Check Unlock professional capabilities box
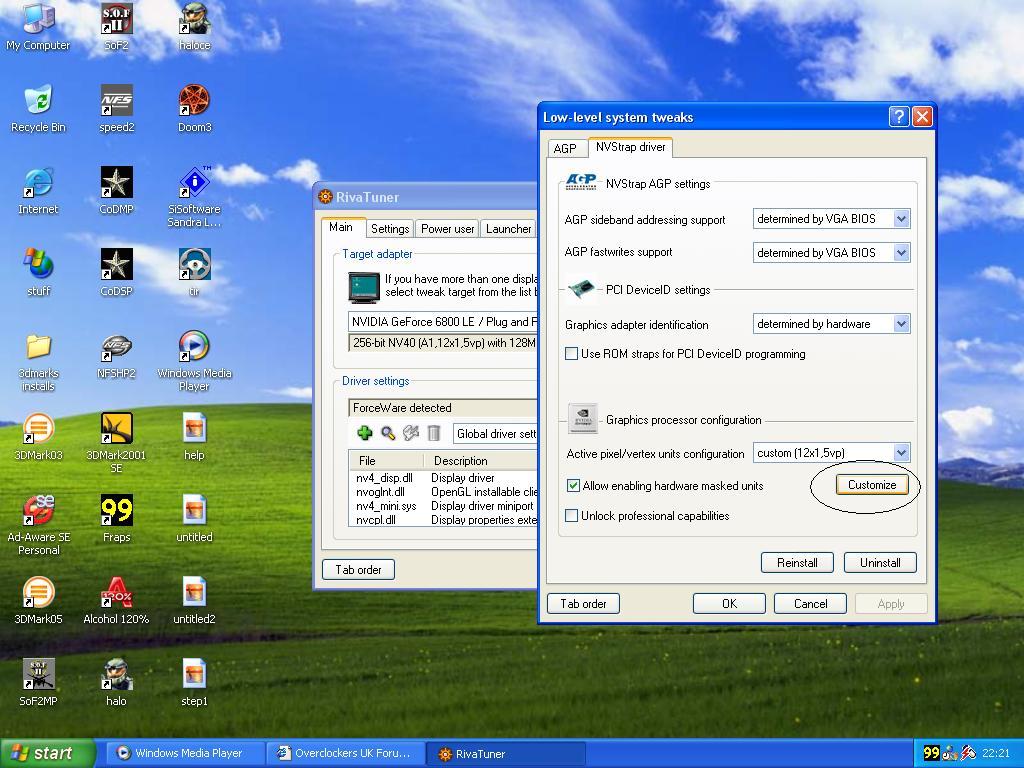Viewport: 1024px width, 768px height. tap(572, 516)
